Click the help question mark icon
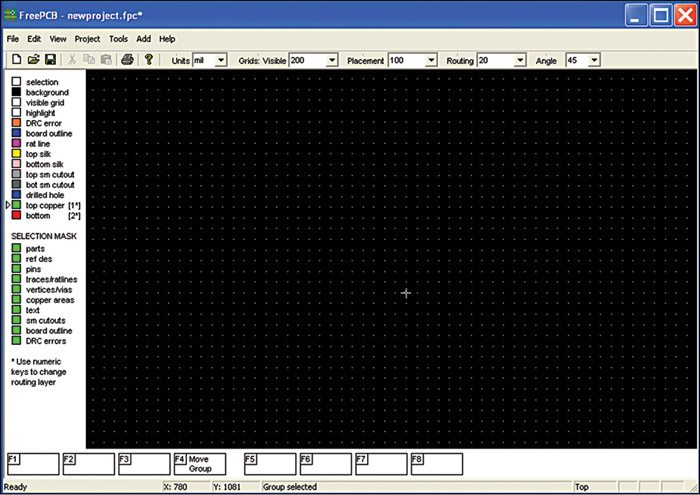This screenshot has height=495, width=700. tap(149, 60)
